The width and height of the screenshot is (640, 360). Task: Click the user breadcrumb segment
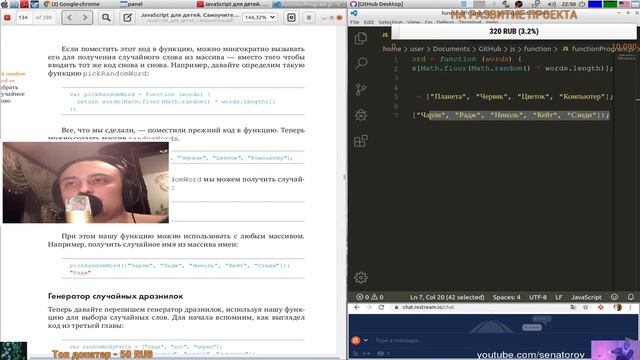(x=417, y=49)
